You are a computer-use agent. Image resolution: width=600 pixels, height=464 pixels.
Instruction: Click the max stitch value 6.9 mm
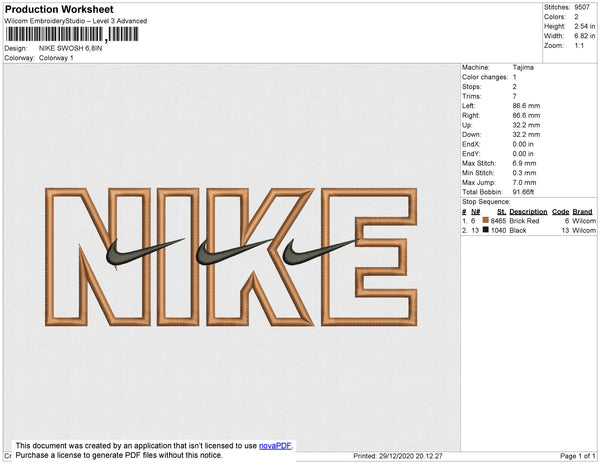click(x=524, y=163)
